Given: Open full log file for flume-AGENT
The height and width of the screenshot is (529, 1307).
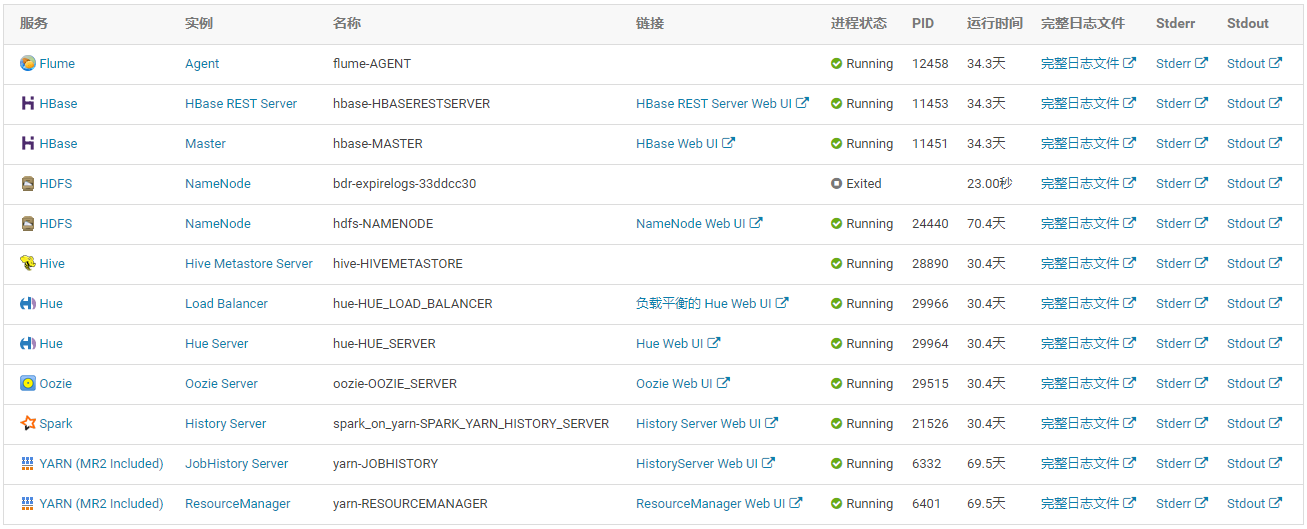Looking at the screenshot, I should click(x=1088, y=63).
